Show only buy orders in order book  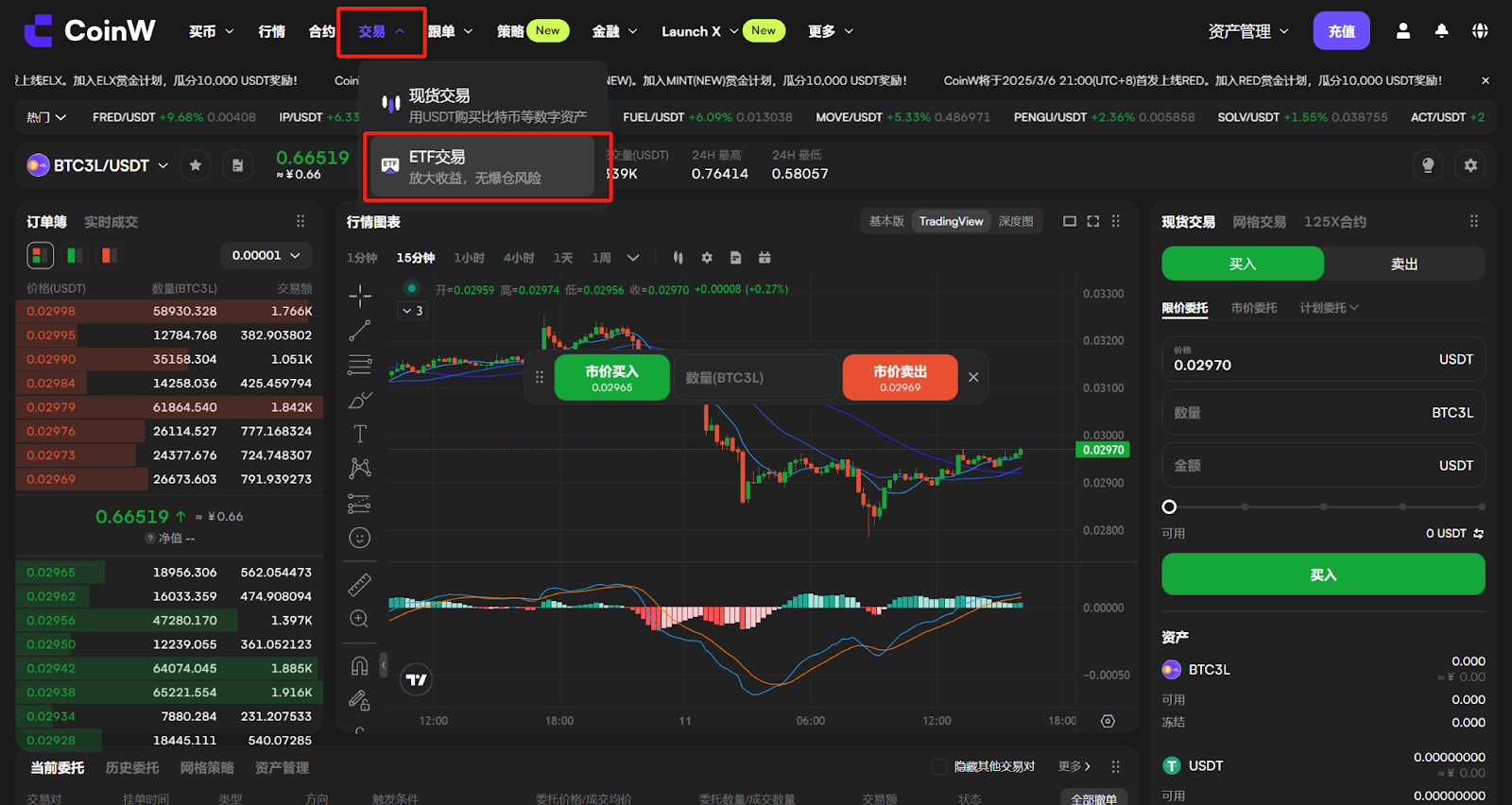click(x=75, y=255)
